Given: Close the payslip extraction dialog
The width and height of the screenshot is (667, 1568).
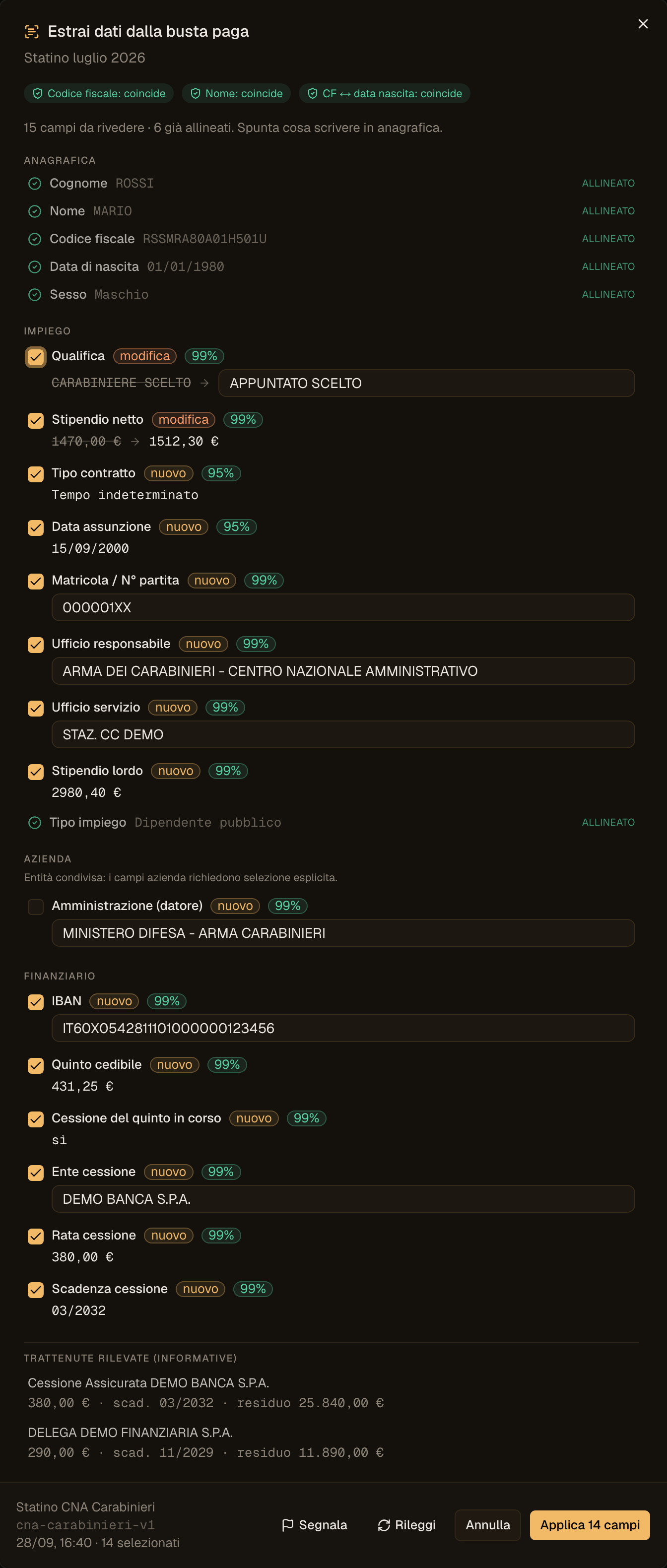Looking at the screenshot, I should click(x=643, y=24).
